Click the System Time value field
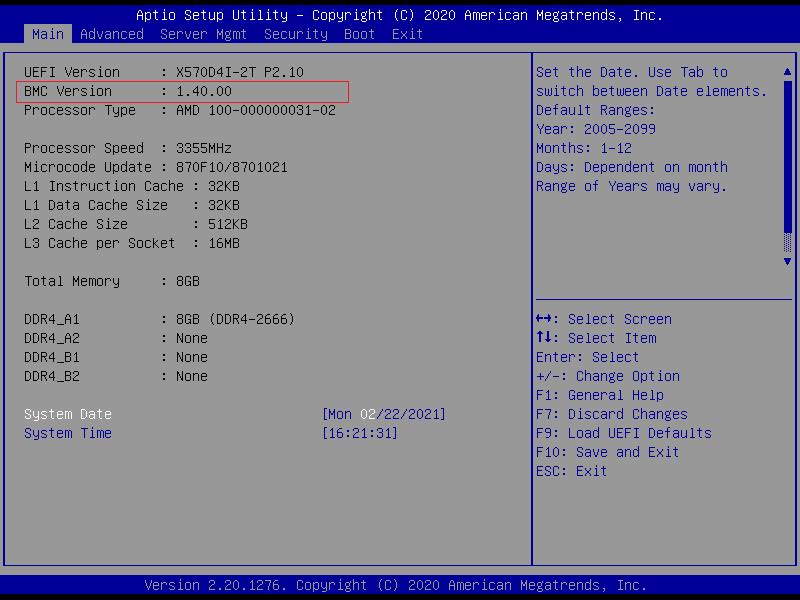This screenshot has width=800, height=600. [360, 433]
